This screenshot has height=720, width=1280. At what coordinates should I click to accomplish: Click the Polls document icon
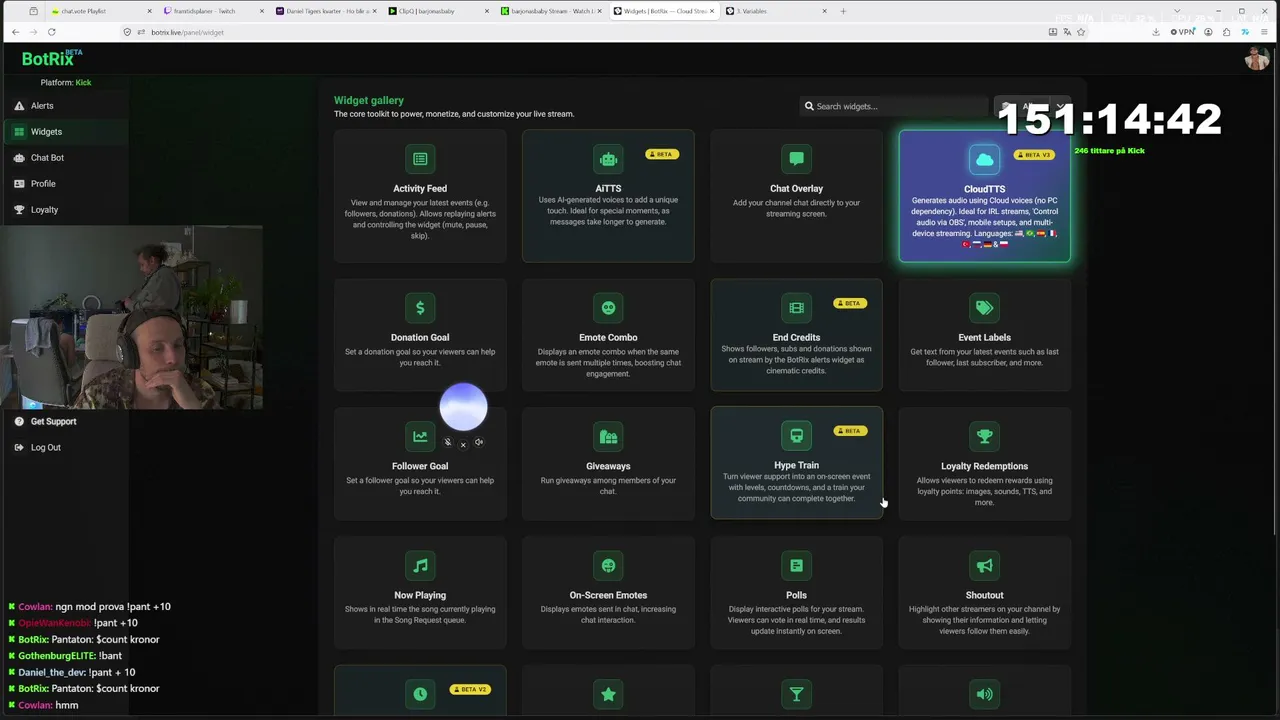(796, 566)
